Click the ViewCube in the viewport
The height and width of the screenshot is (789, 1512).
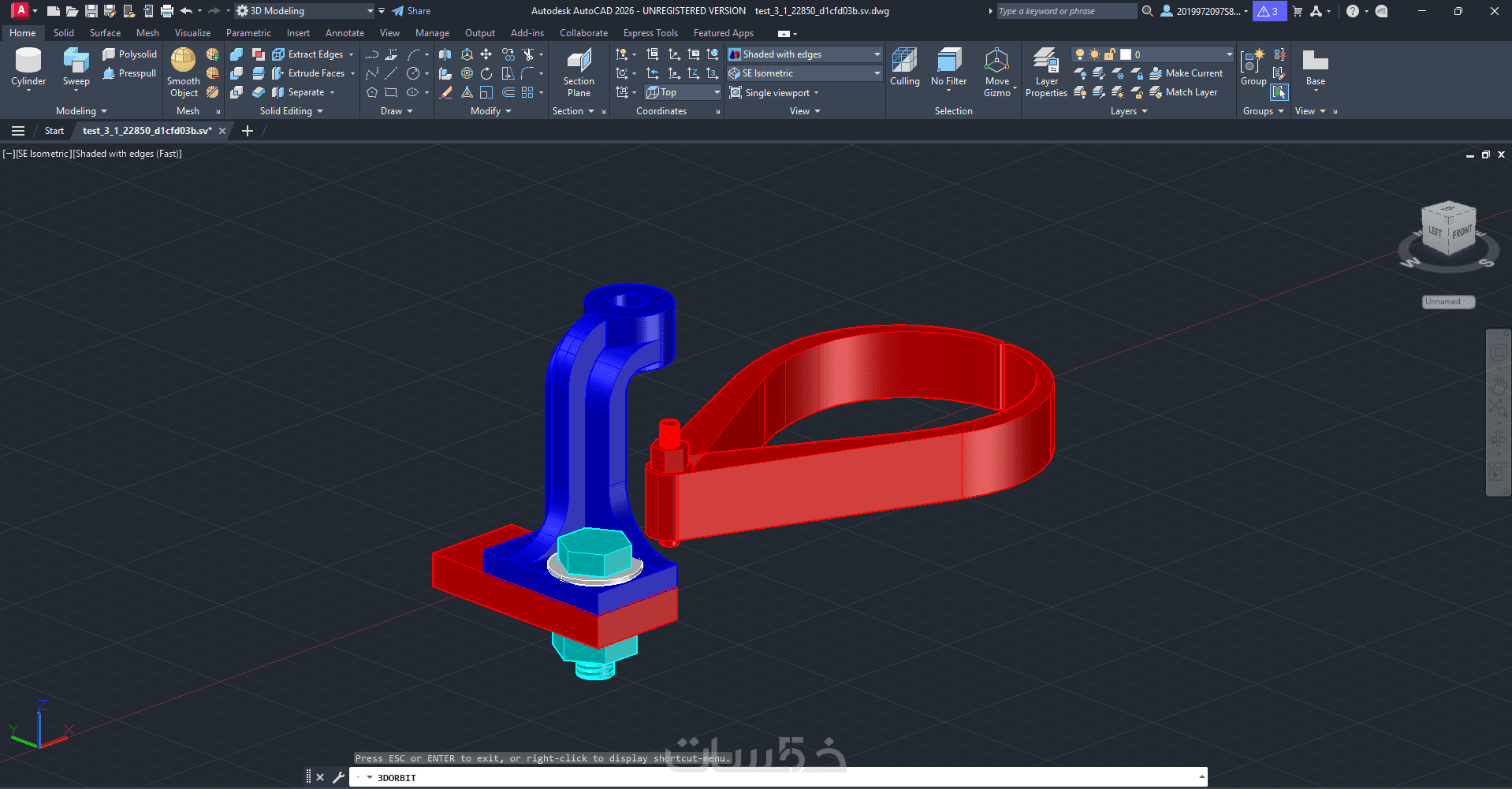tap(1448, 229)
